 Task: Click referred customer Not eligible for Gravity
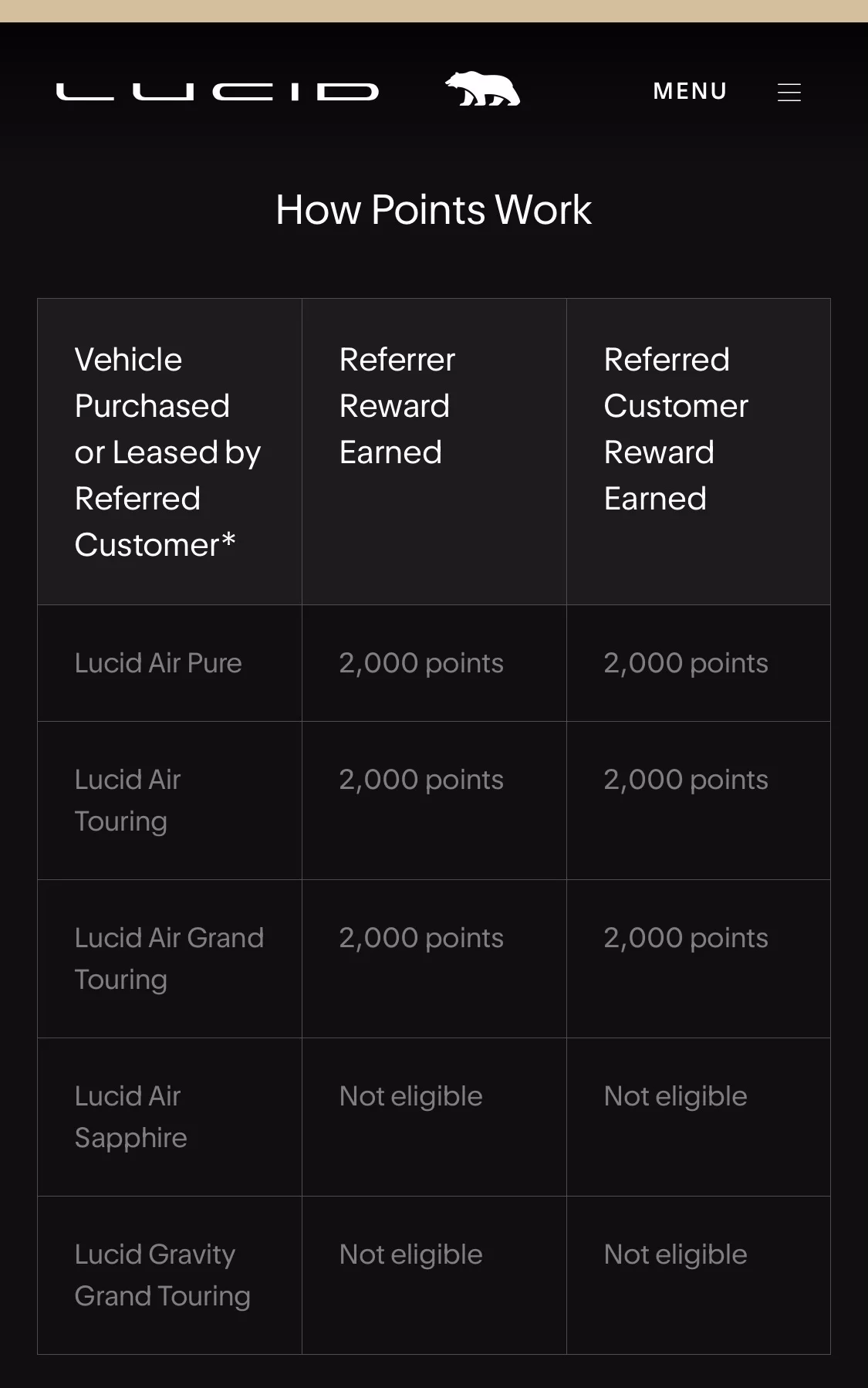[676, 1254]
